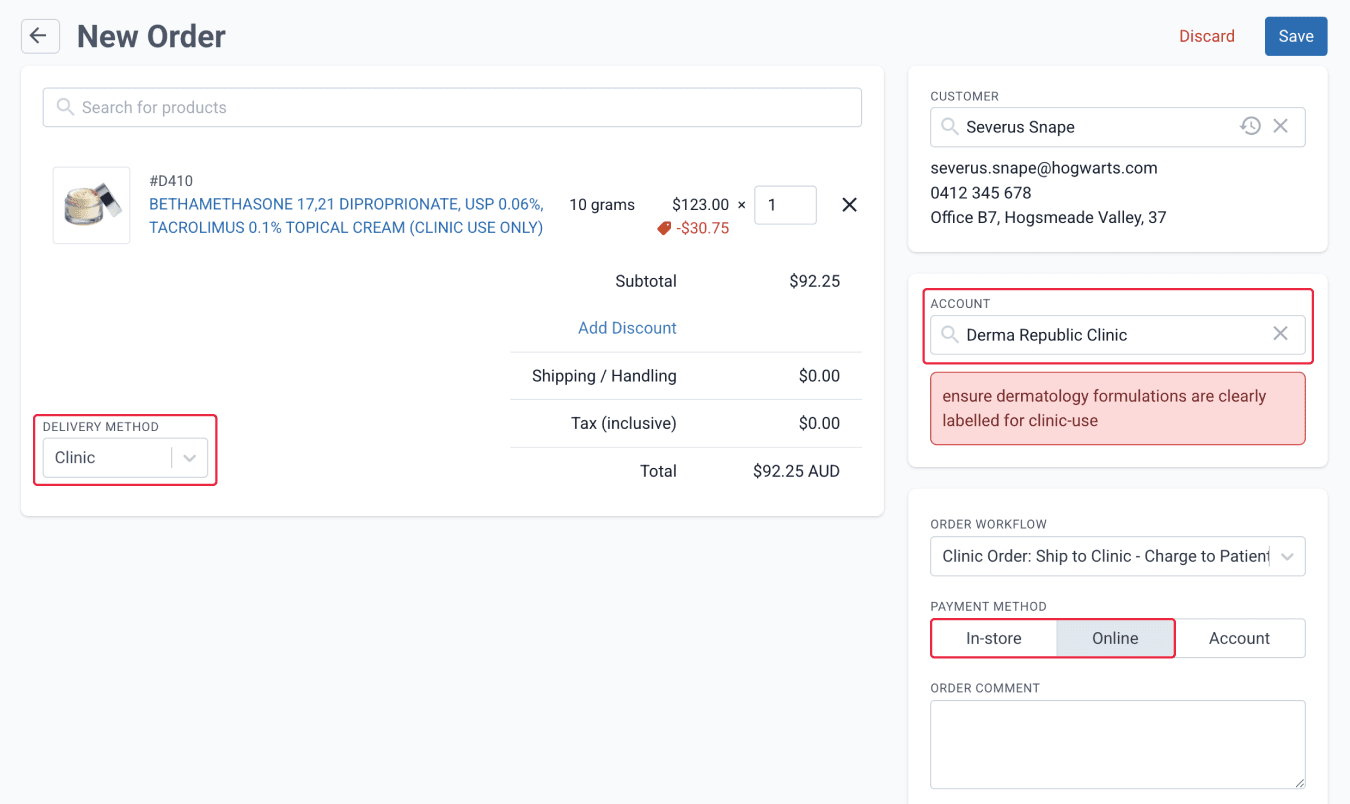The width and height of the screenshot is (1350, 804).
Task: Clear the Derma Republic Clinic account
Action: (1280, 334)
